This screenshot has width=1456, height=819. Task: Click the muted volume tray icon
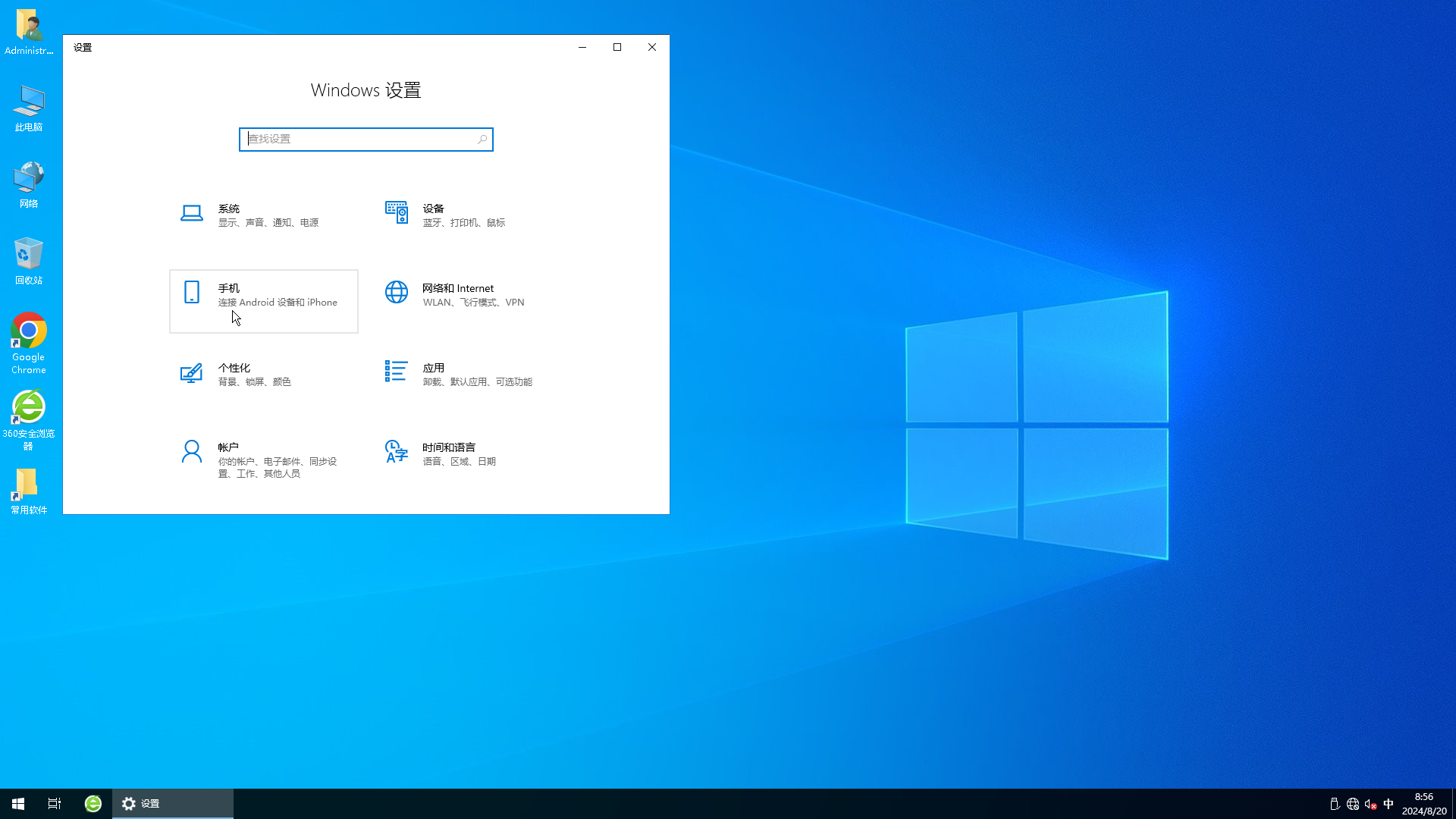[1371, 804]
